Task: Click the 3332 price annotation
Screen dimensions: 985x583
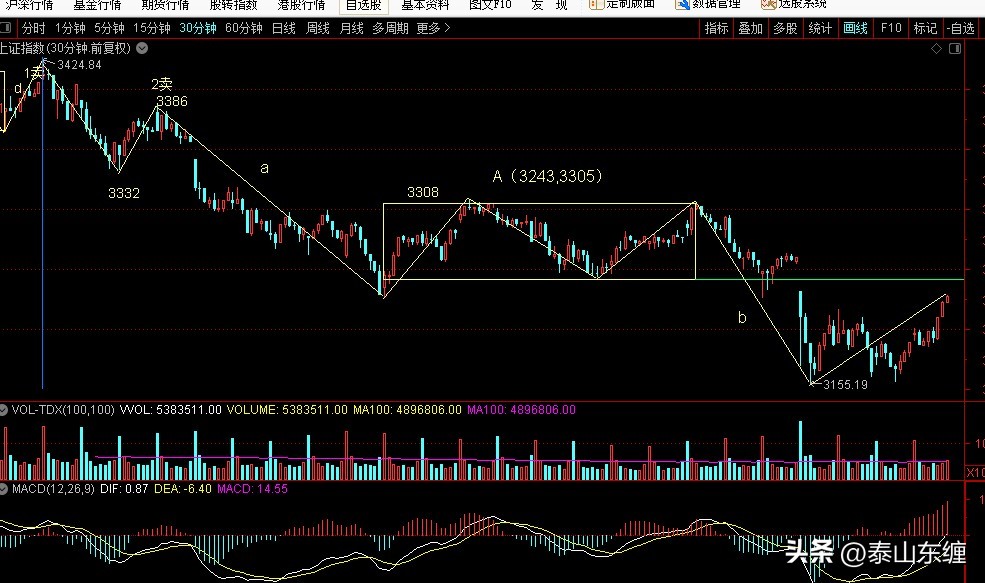Action: pyautogui.click(x=124, y=193)
